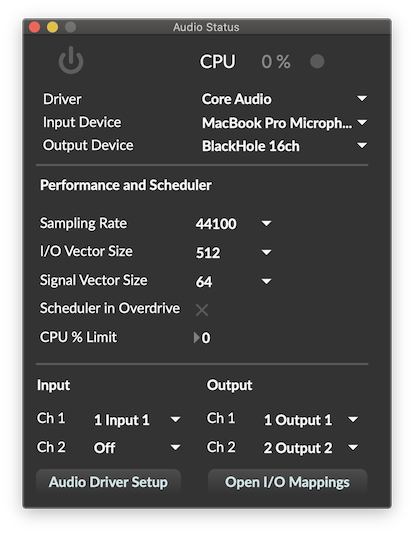Image resolution: width=414 pixels, height=535 pixels.
Task: Turn on audio with the power icon
Action: (x=71, y=60)
